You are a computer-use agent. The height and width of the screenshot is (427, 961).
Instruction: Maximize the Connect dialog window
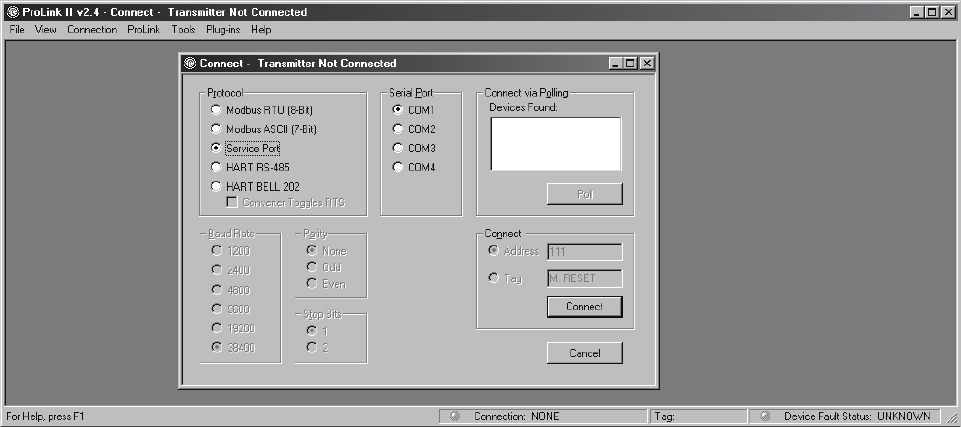(629, 63)
